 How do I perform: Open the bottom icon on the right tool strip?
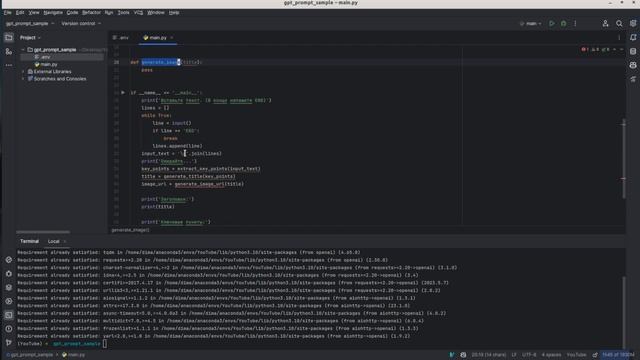pos(633,79)
